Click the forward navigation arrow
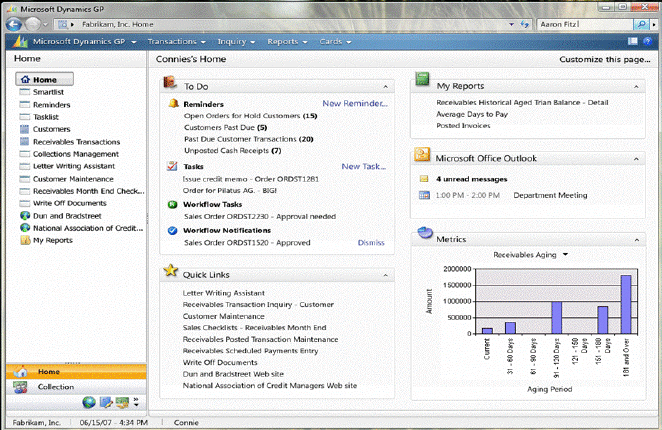Viewport: 662px width, 430px height. click(x=33, y=24)
